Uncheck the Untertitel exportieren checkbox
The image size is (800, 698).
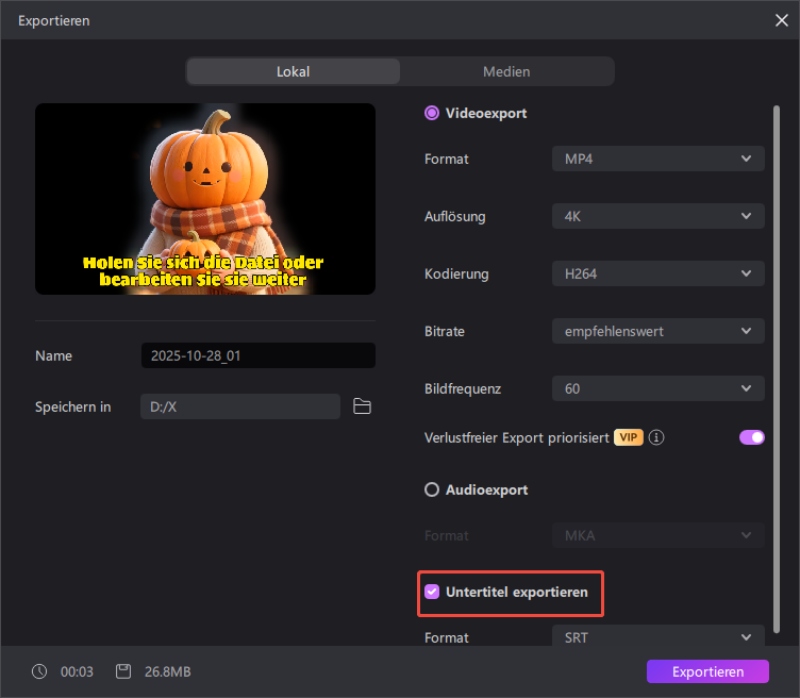pos(432,592)
